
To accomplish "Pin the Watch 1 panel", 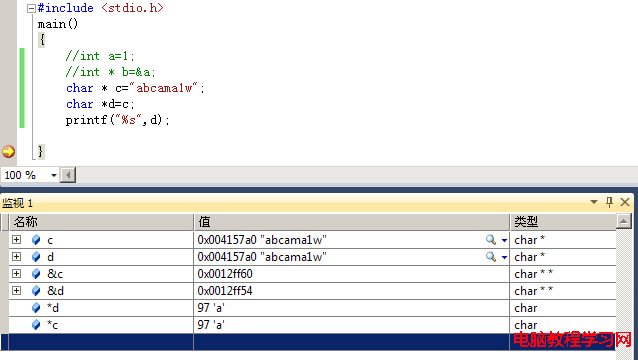I will pos(609,202).
